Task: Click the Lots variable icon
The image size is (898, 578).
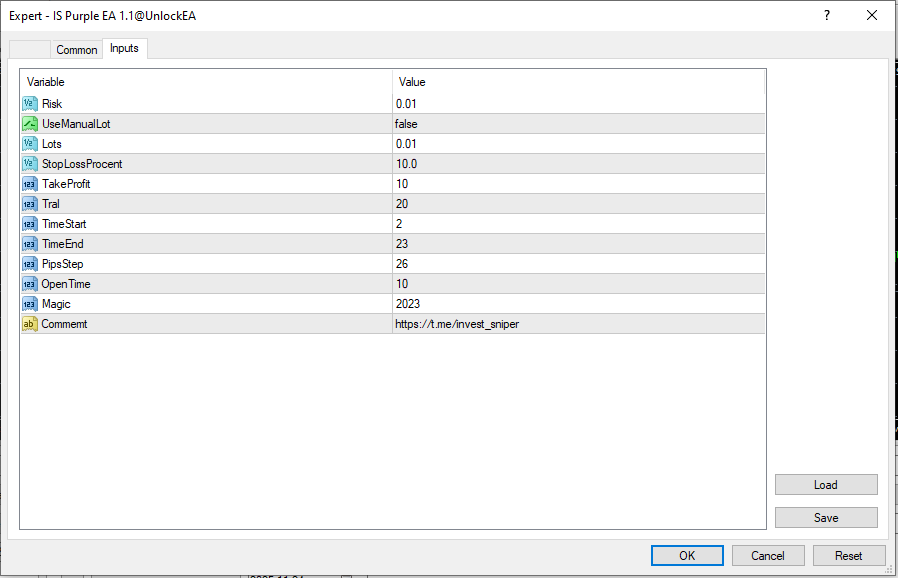Action: 30,144
